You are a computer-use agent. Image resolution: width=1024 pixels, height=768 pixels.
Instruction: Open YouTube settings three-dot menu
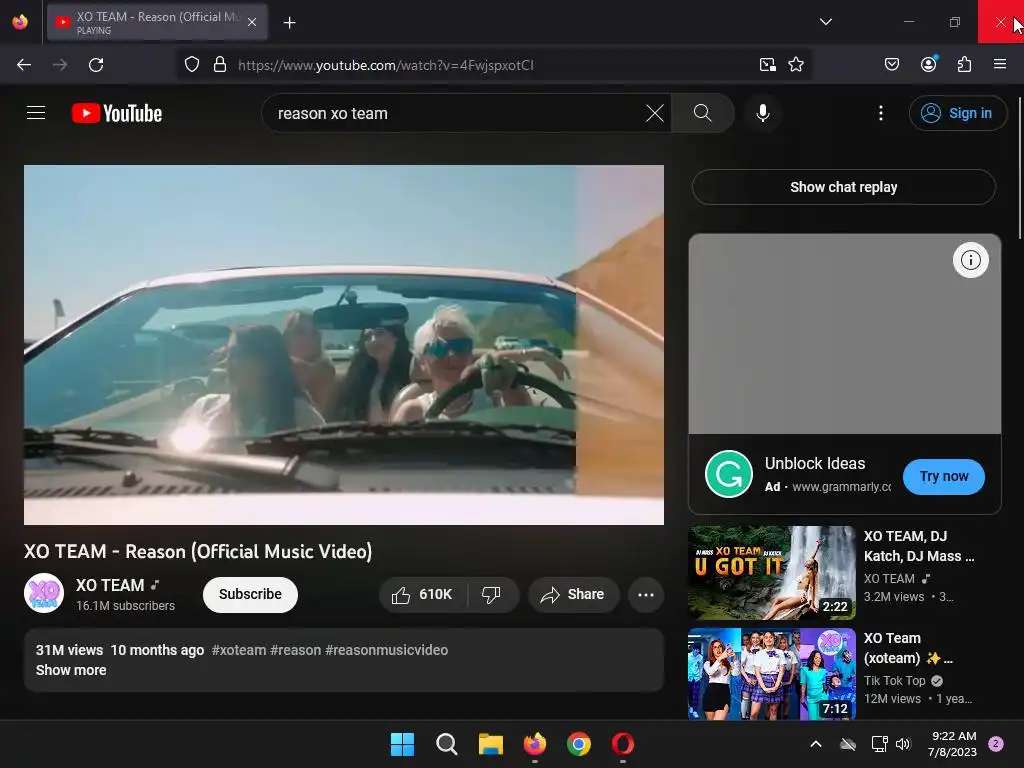[880, 113]
